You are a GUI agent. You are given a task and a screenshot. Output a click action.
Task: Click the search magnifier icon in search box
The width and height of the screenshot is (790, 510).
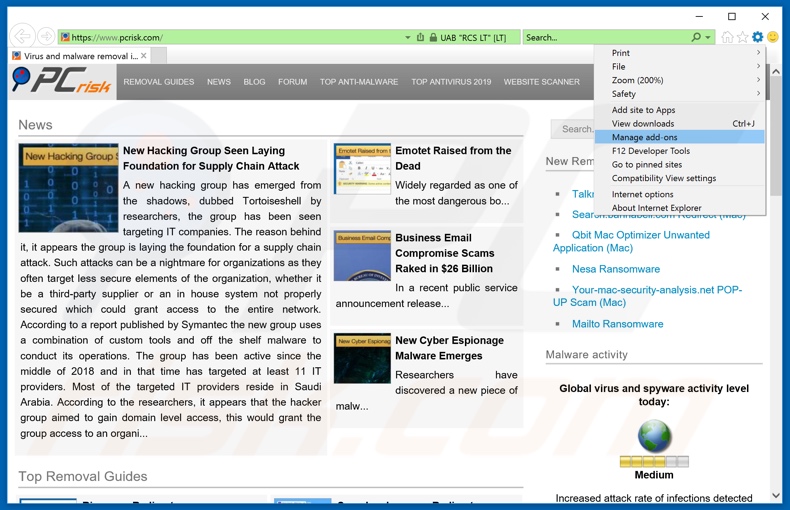[696, 37]
